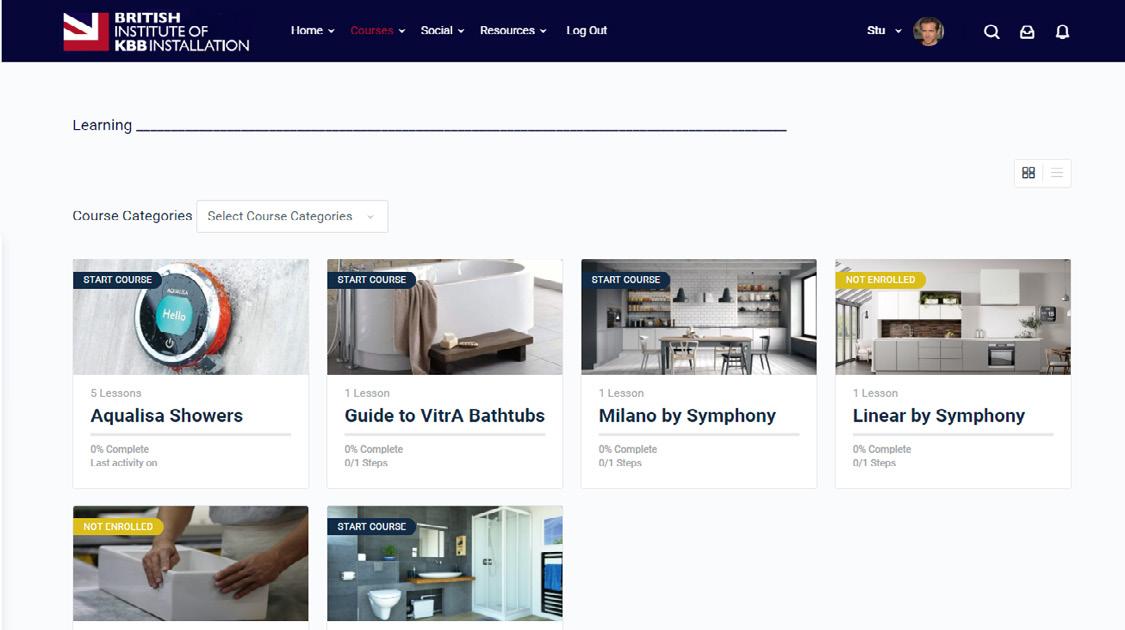
Task: Click '0% Complete' on Aqualisa Showers card
Action: point(120,449)
